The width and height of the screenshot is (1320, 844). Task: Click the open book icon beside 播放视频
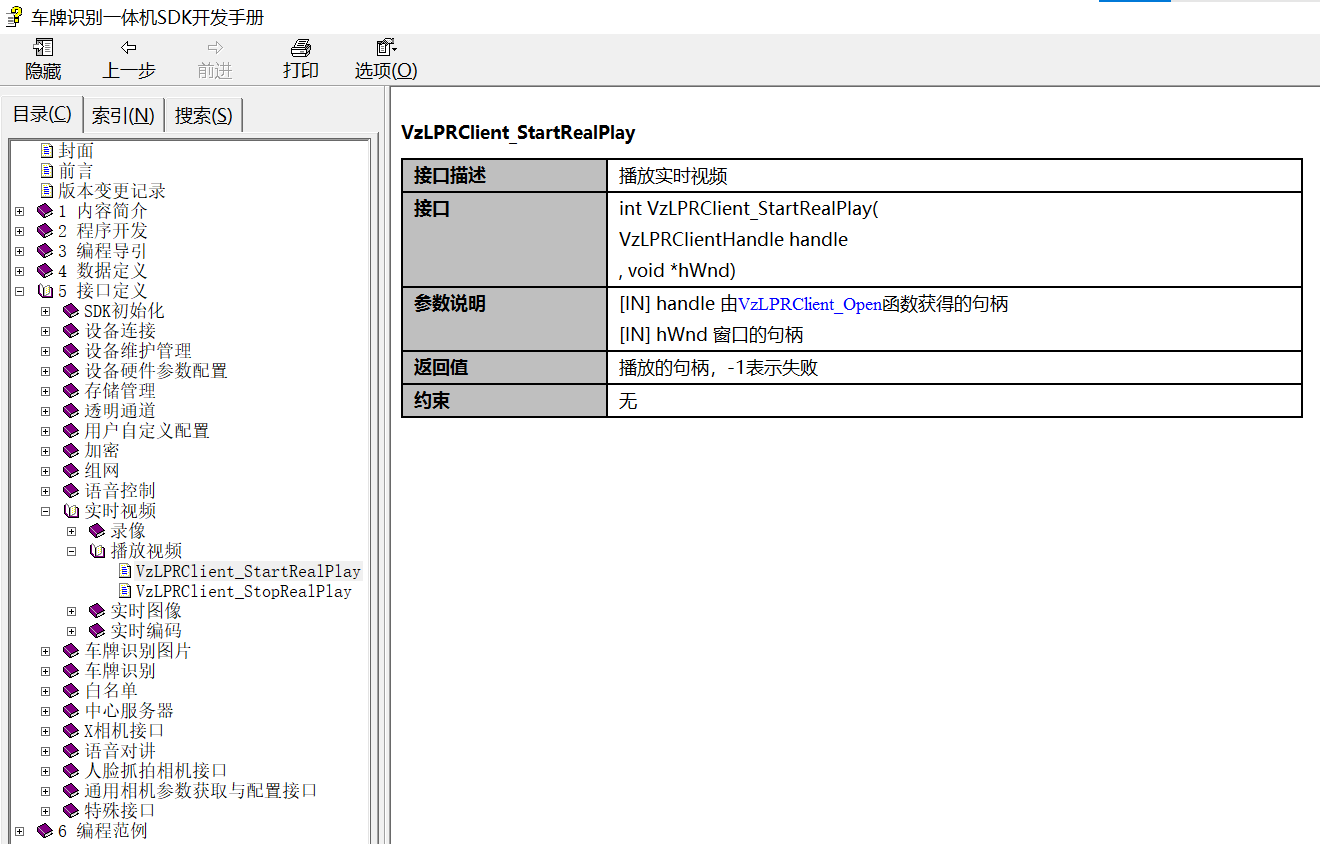click(97, 551)
